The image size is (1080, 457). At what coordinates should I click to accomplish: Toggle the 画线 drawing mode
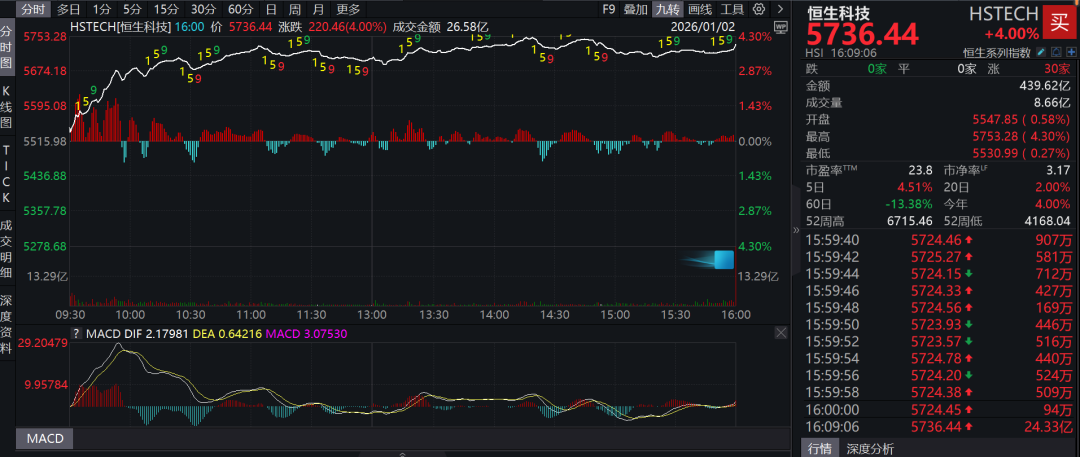tap(699, 9)
